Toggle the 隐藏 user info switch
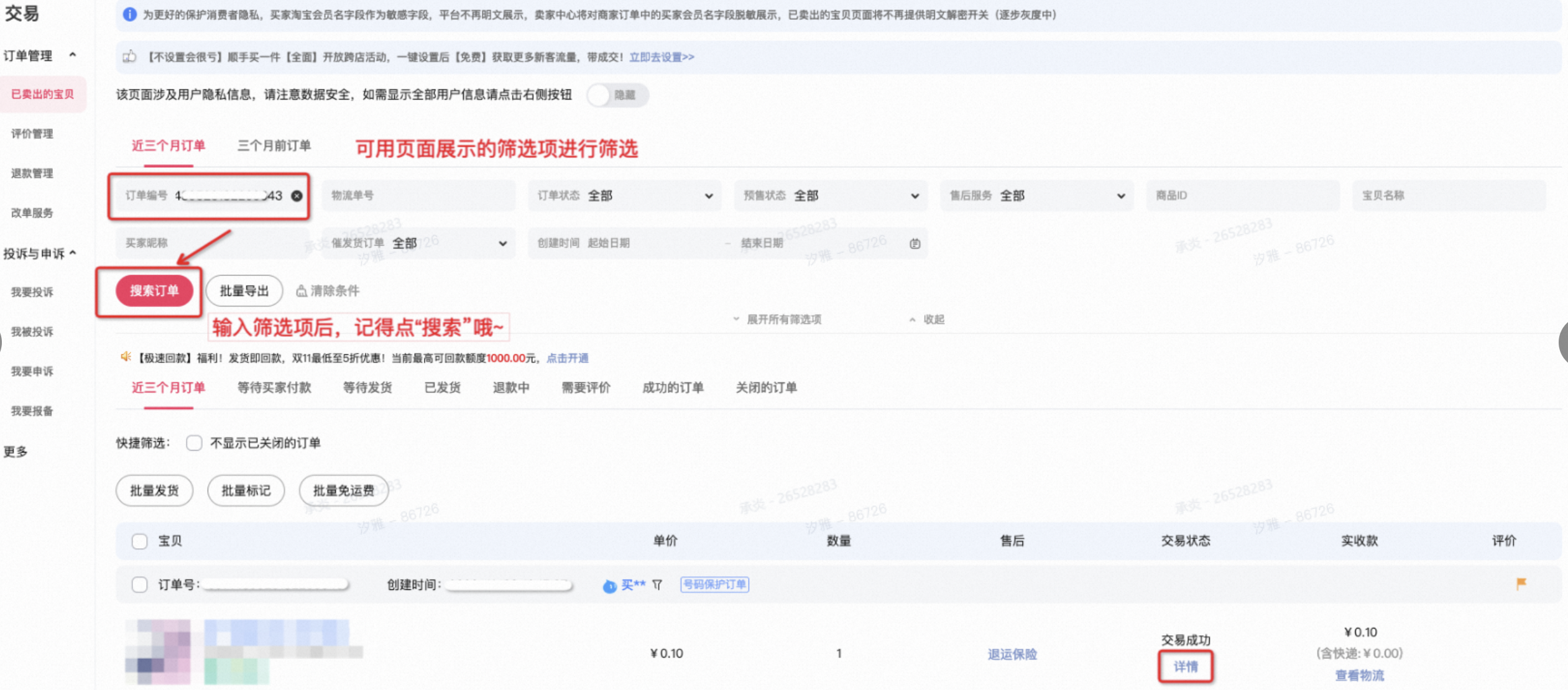 [617, 95]
